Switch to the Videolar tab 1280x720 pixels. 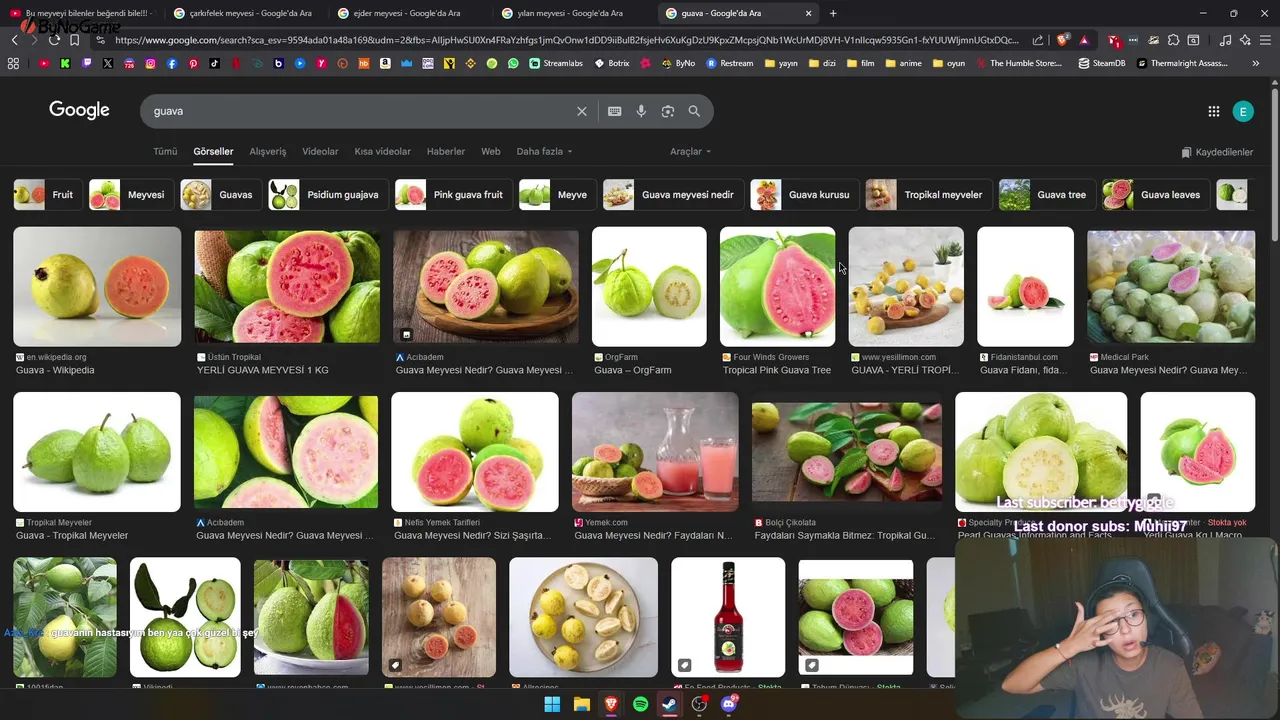click(320, 151)
